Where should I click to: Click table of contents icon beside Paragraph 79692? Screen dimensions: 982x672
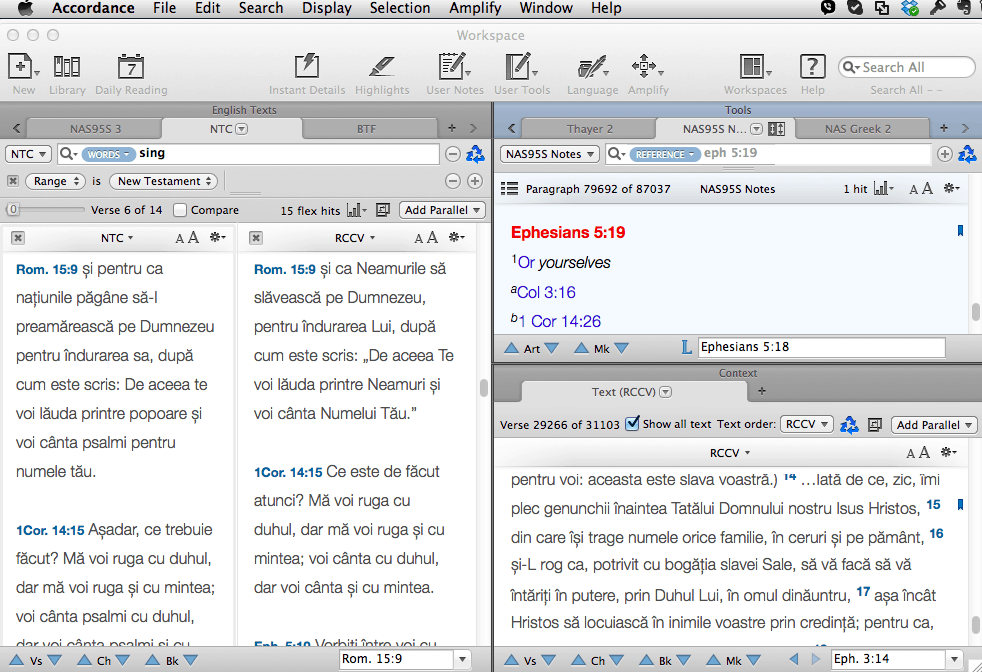pyautogui.click(x=509, y=189)
